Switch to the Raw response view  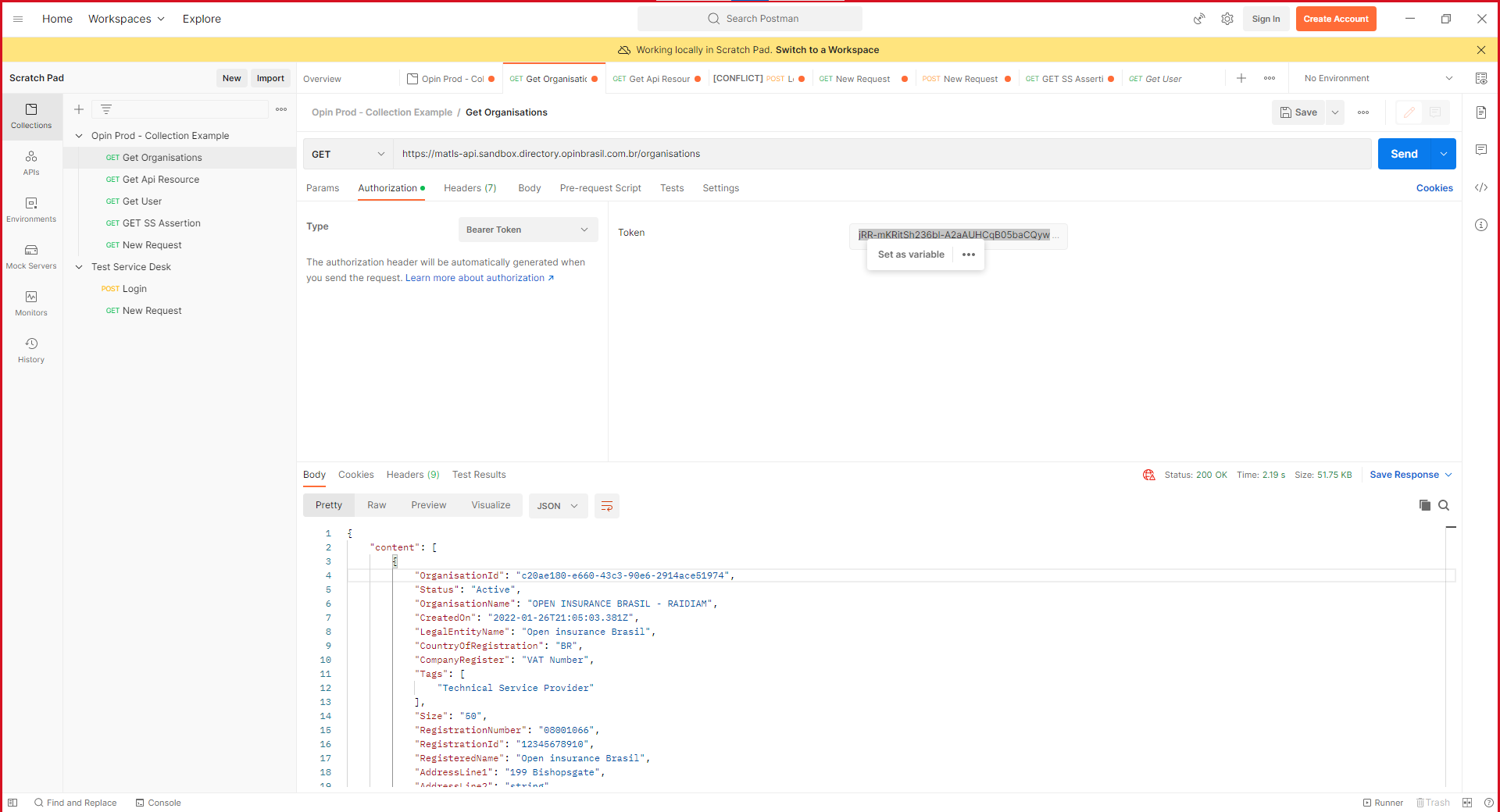pyautogui.click(x=377, y=505)
